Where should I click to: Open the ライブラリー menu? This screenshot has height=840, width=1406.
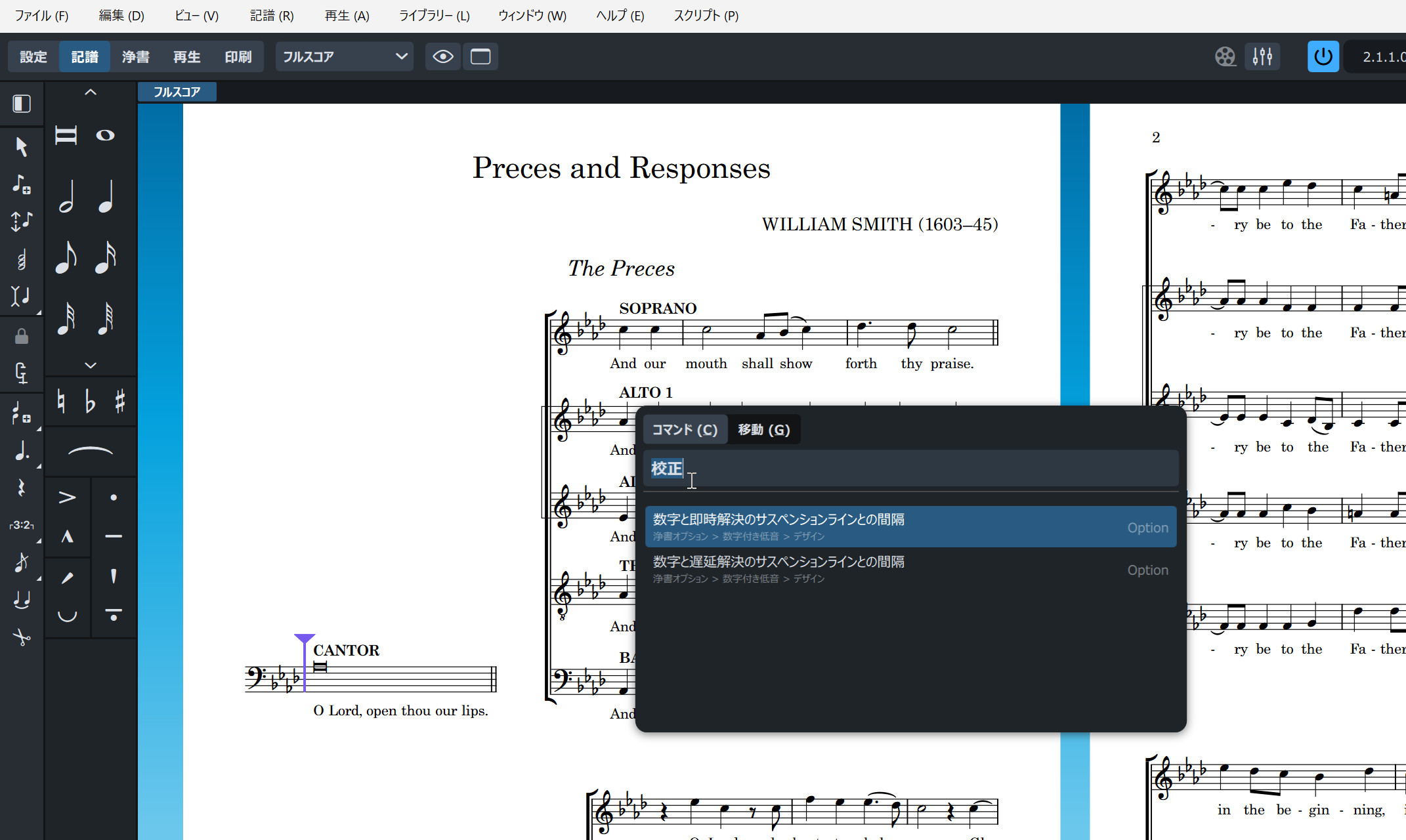435,16
